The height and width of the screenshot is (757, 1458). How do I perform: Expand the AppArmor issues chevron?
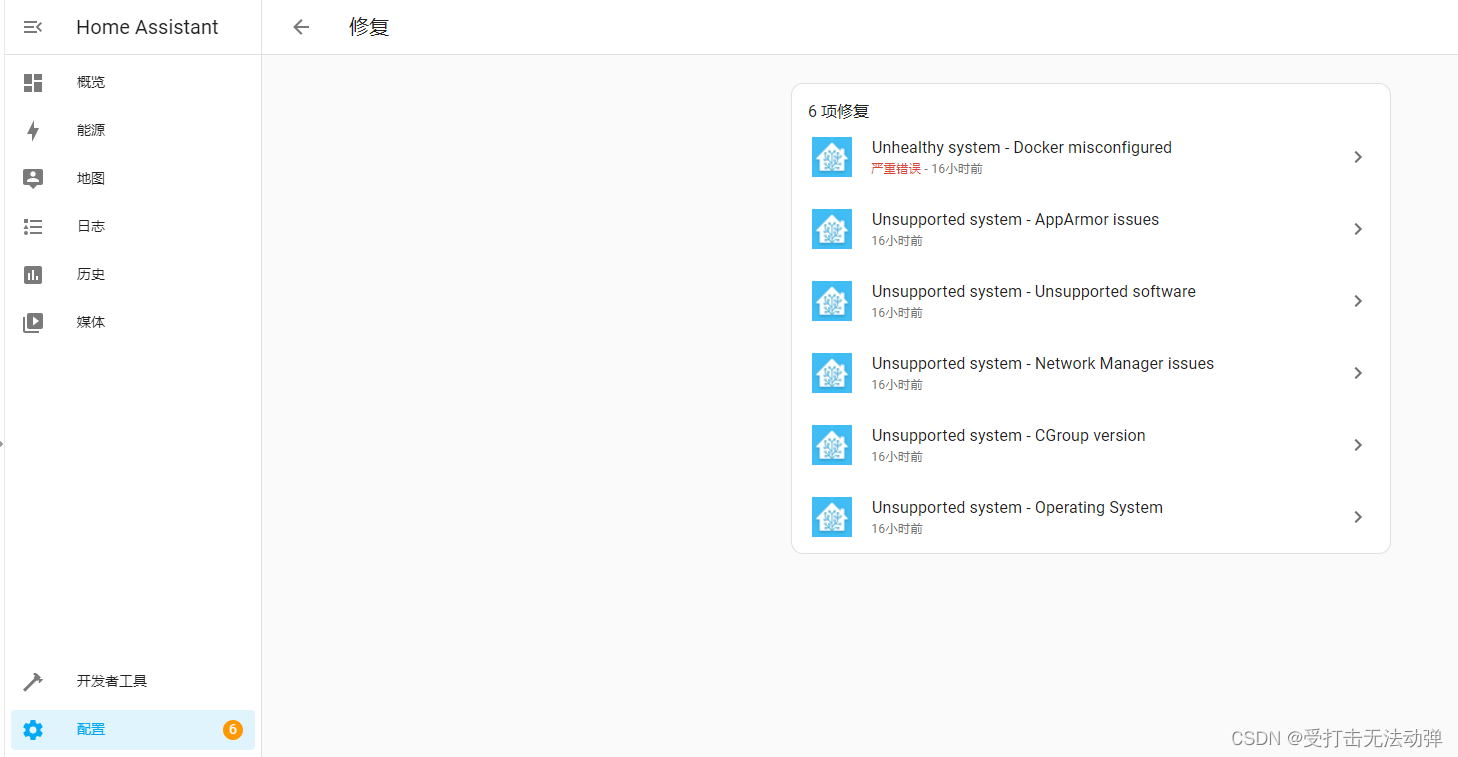[x=1358, y=229]
